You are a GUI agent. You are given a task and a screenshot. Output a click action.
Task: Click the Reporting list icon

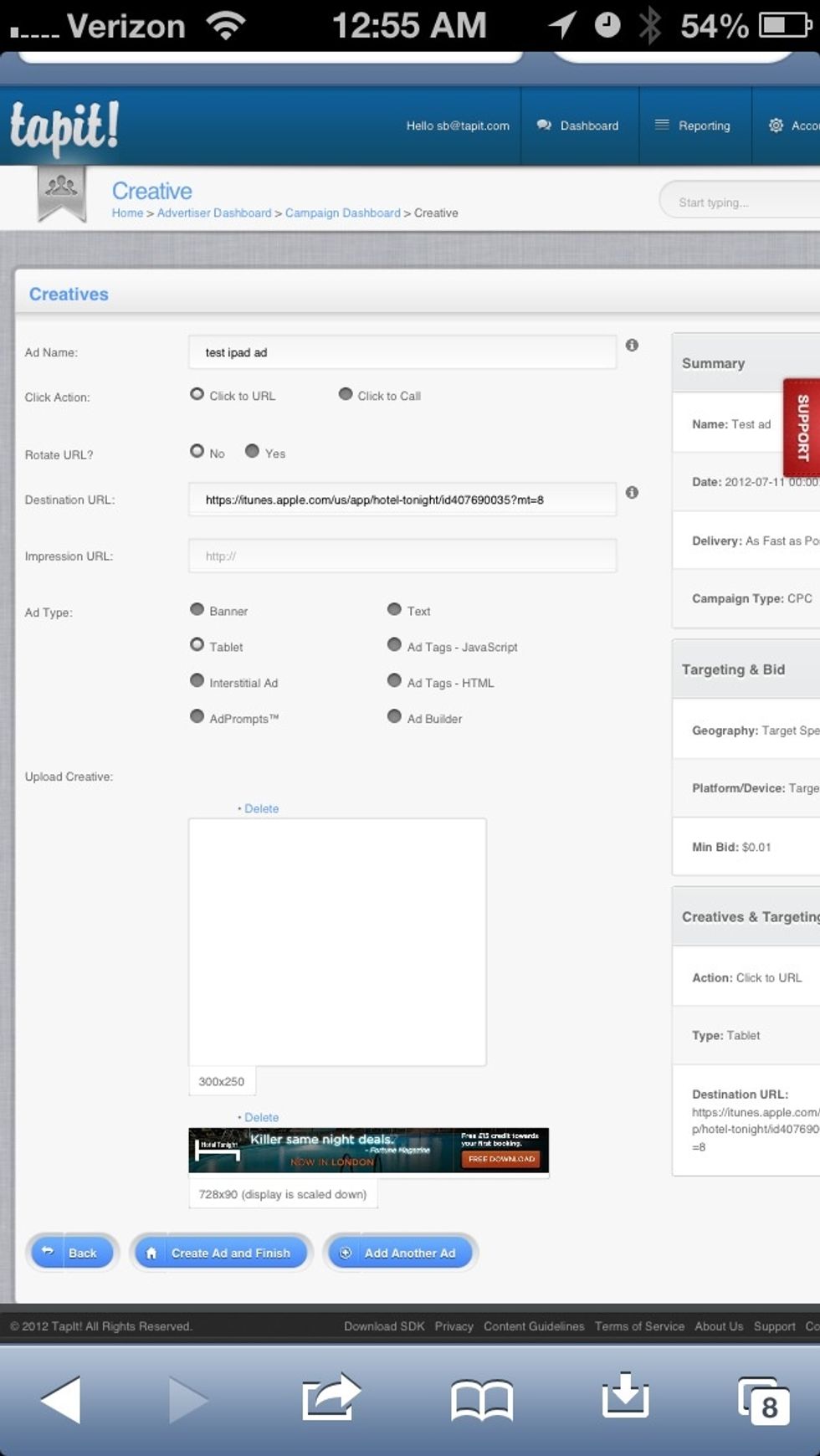point(662,125)
